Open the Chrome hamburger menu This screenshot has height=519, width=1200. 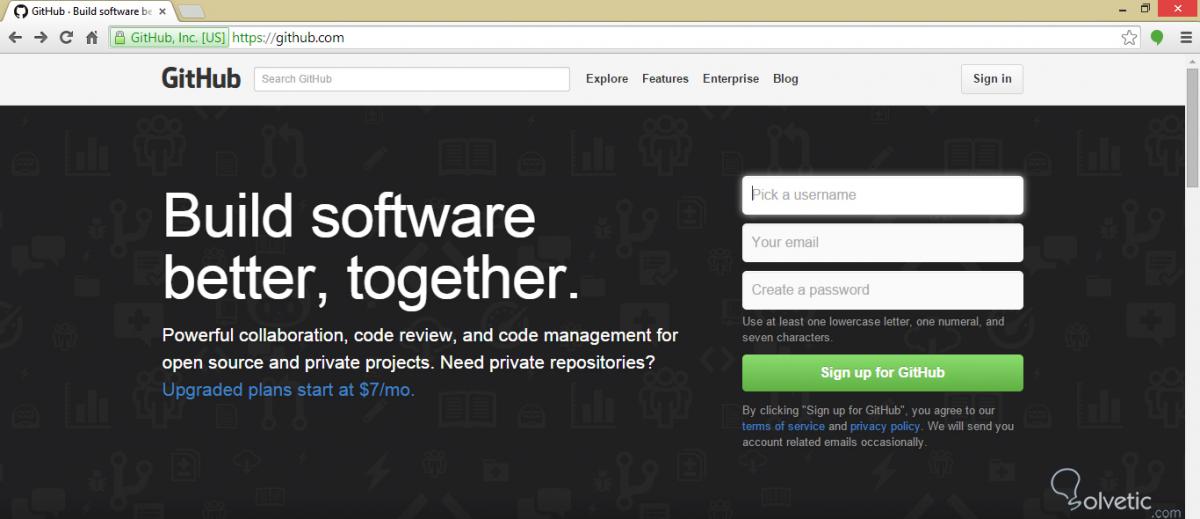click(x=1185, y=38)
